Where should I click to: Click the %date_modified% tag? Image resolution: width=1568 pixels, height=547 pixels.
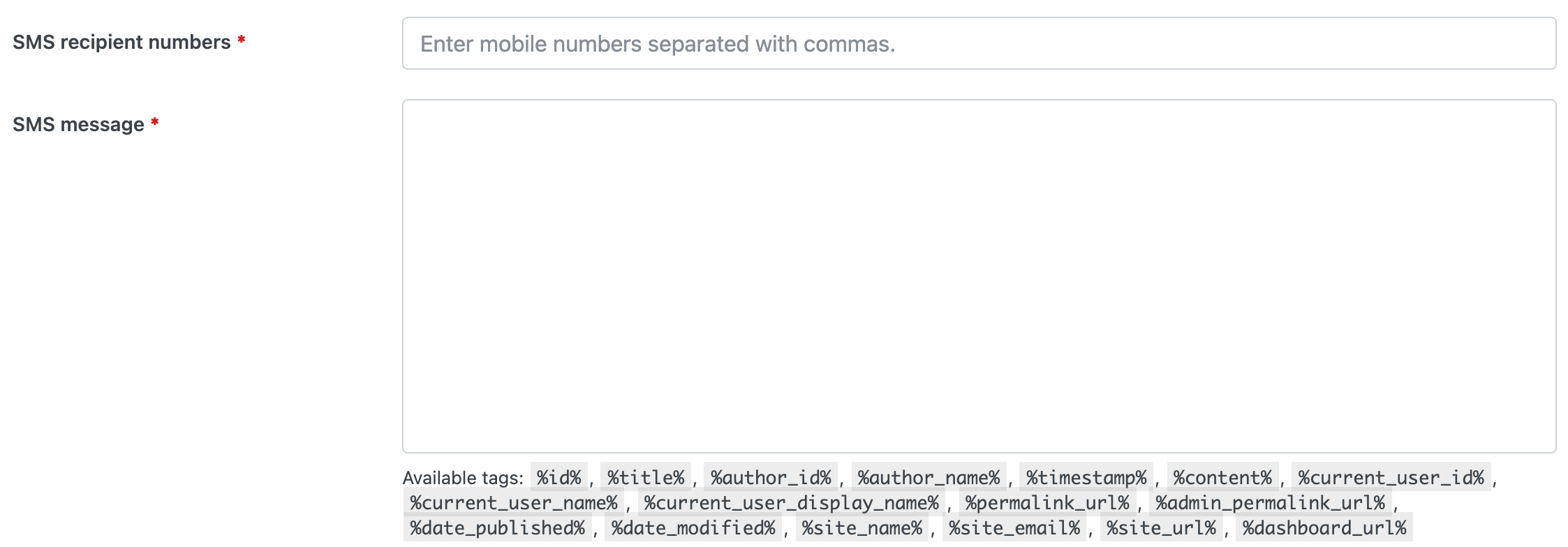coord(693,528)
